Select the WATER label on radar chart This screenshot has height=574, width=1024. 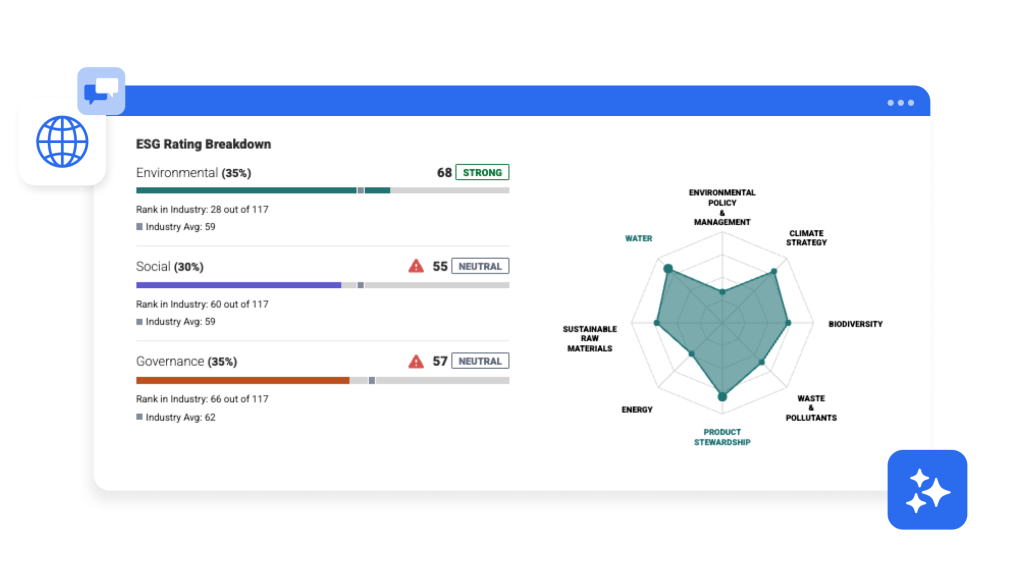(x=638, y=239)
